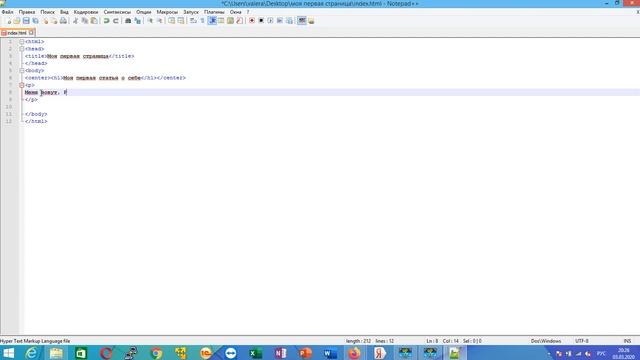Screen dimensions: 640x360
Task: Print the document via the Print toolbar icon
Action: coord(63,20)
